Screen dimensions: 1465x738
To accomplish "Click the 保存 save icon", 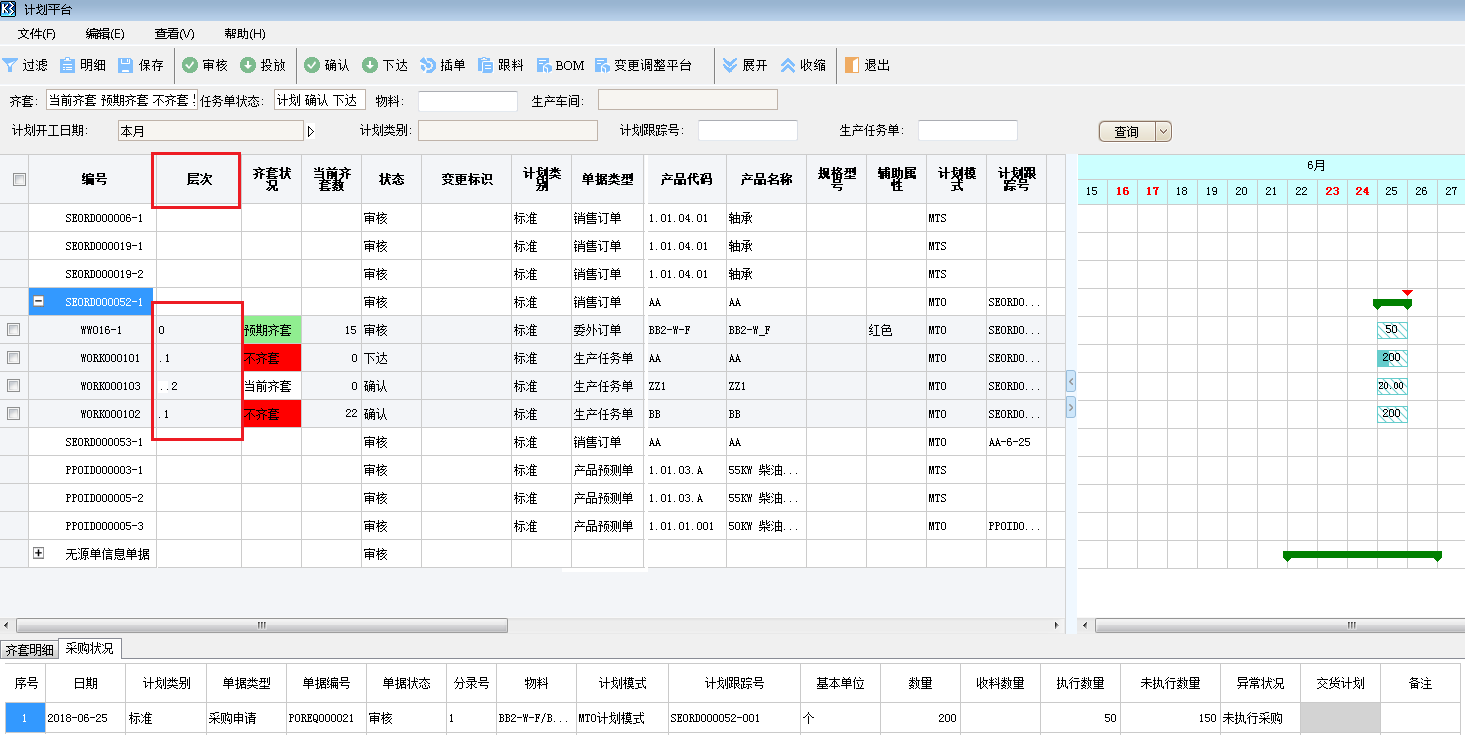I will 125,65.
